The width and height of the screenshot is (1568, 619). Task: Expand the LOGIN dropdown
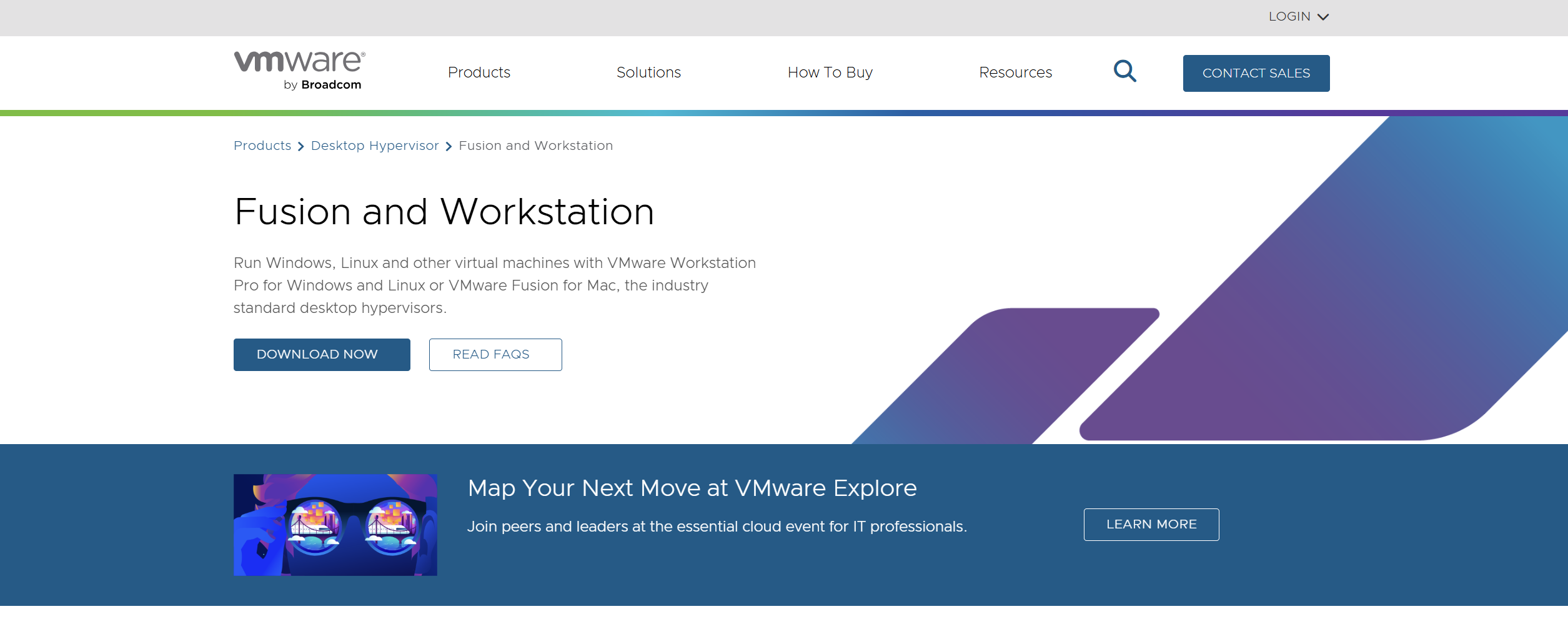point(1298,17)
